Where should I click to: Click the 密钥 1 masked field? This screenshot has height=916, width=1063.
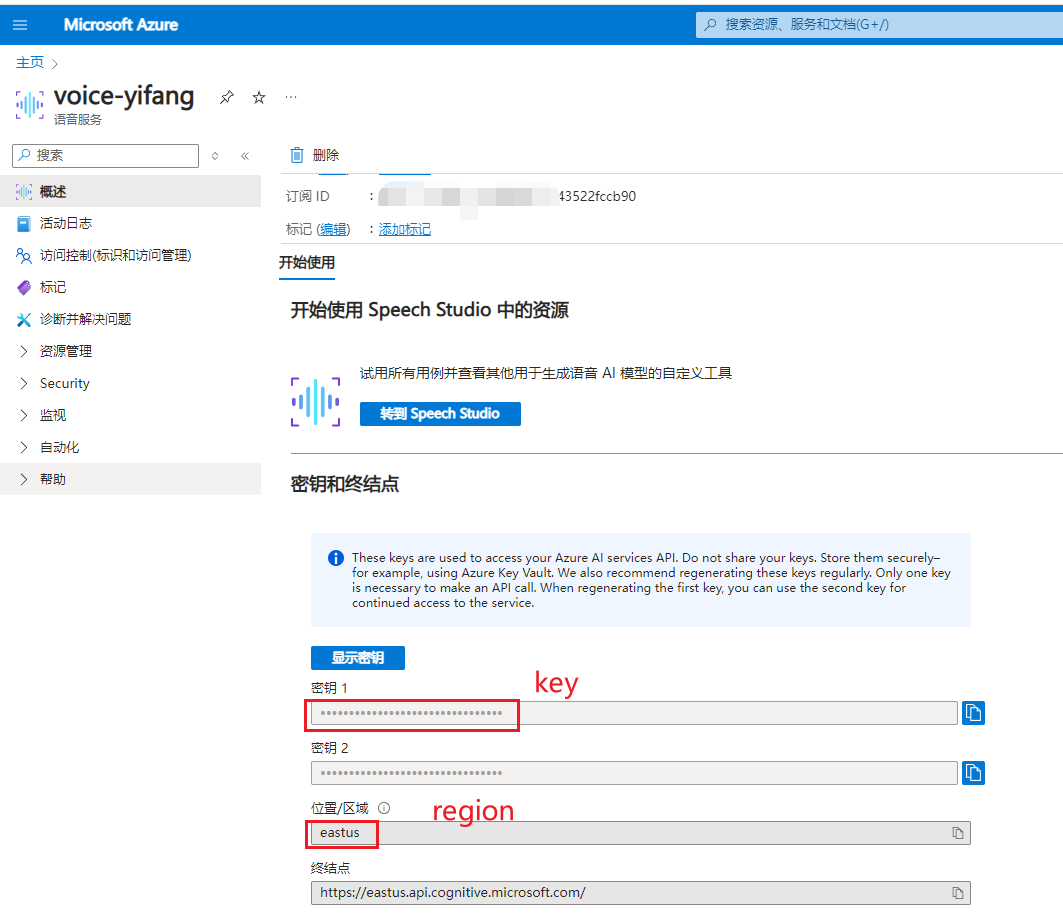click(x=634, y=713)
